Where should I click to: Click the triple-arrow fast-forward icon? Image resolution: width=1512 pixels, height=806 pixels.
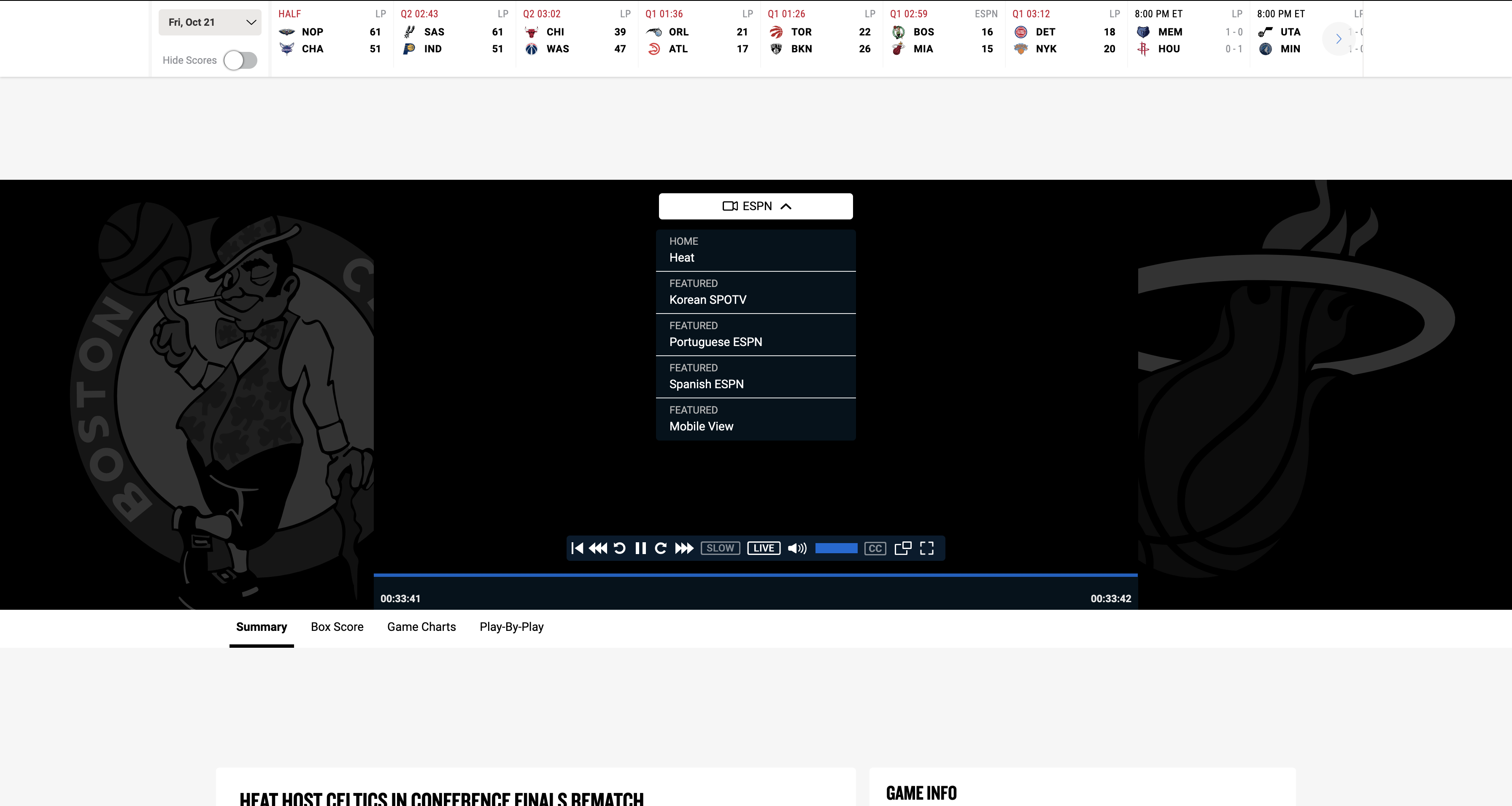coord(684,548)
